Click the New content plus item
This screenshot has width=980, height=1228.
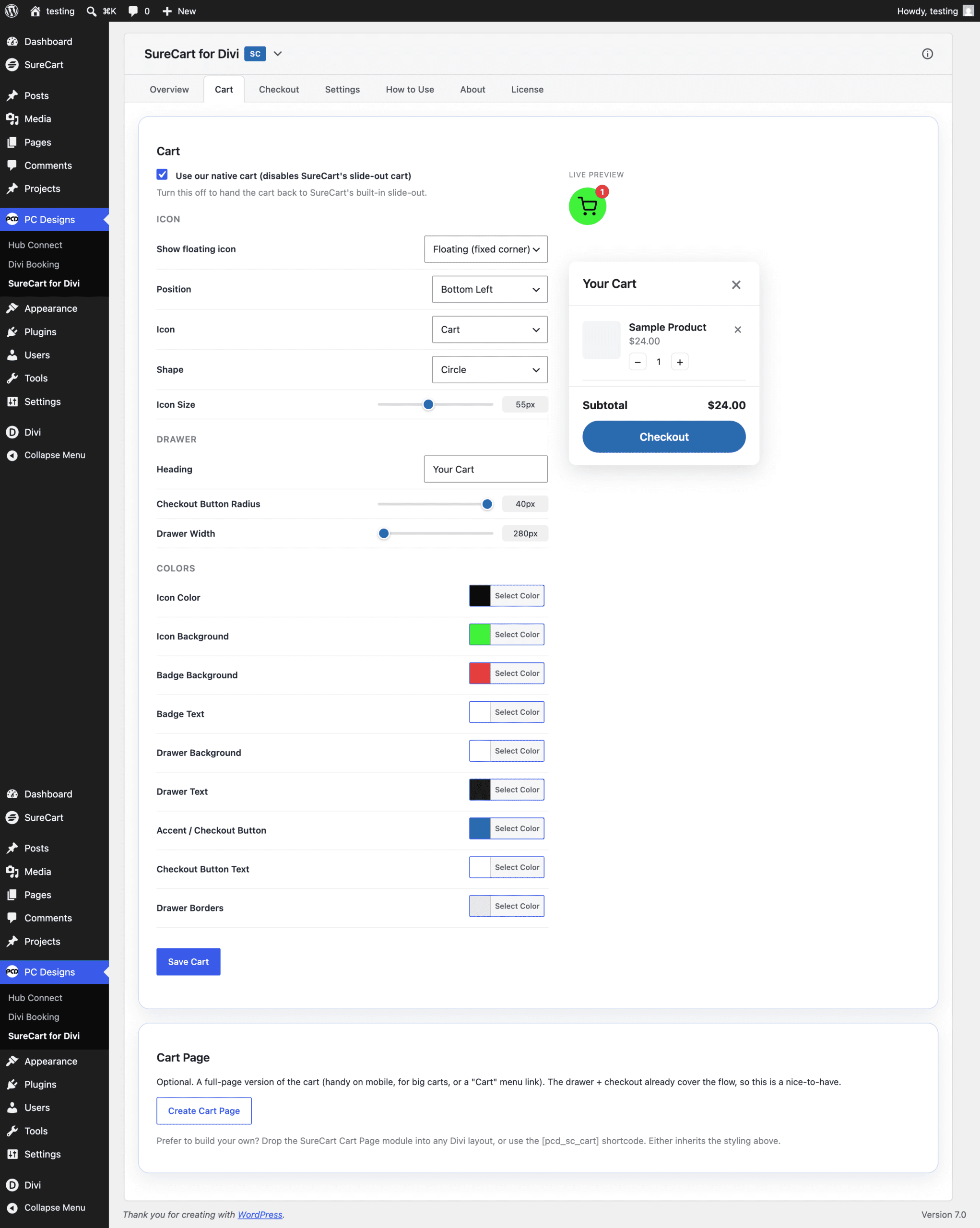[179, 11]
